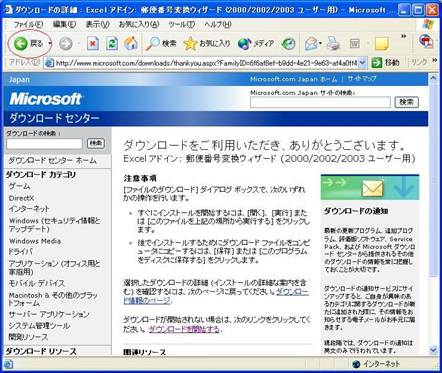
Task: Click the green Refresh page icon
Action: (112, 44)
